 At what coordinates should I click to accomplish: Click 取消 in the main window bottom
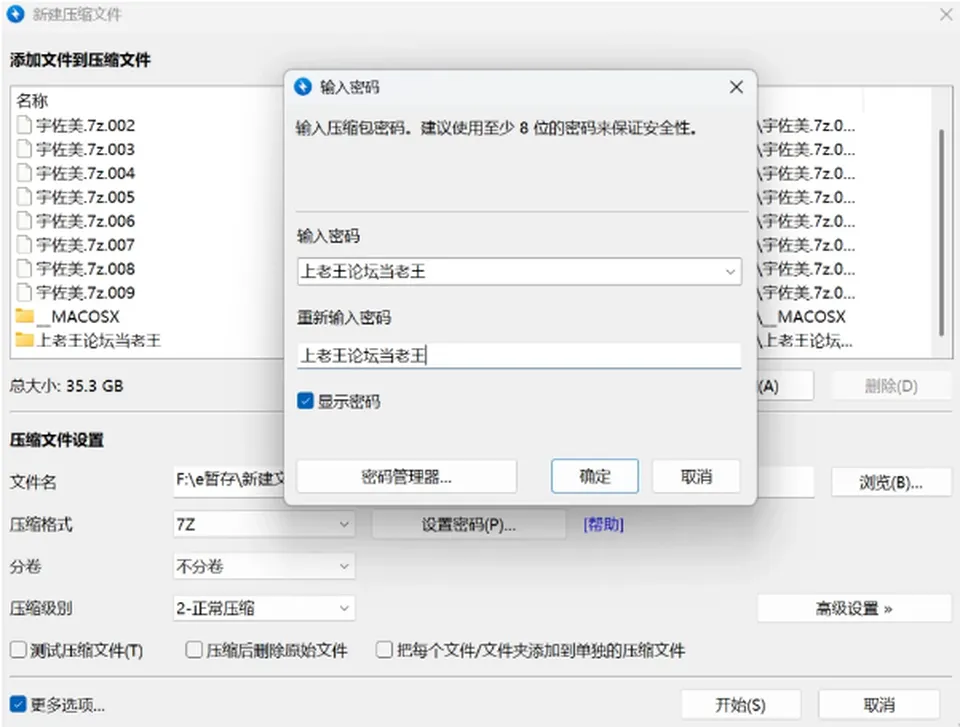point(879,705)
